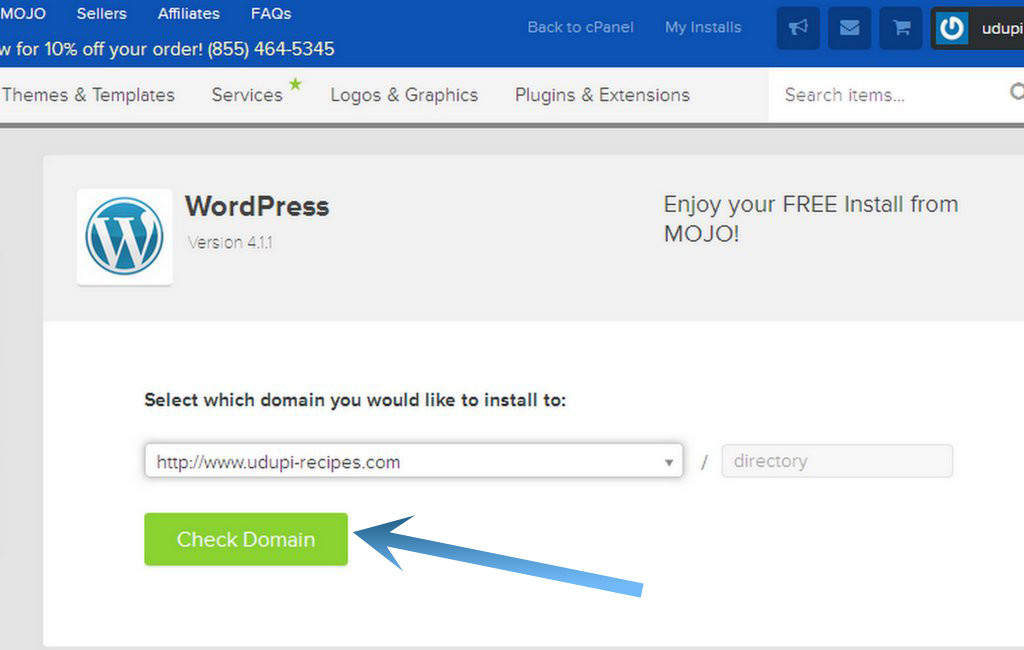Click the power icon beside the username
1024x650 pixels.
point(952,28)
